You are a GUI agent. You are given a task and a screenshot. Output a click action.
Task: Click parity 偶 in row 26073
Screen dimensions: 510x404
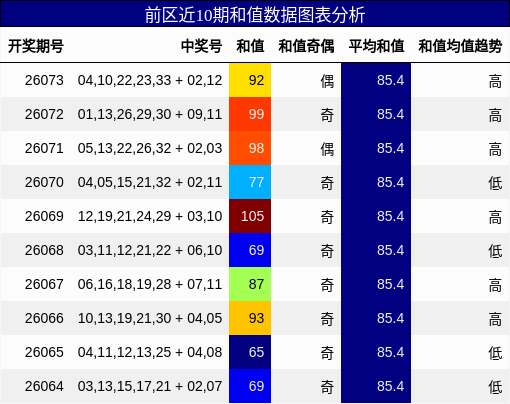coord(327,81)
